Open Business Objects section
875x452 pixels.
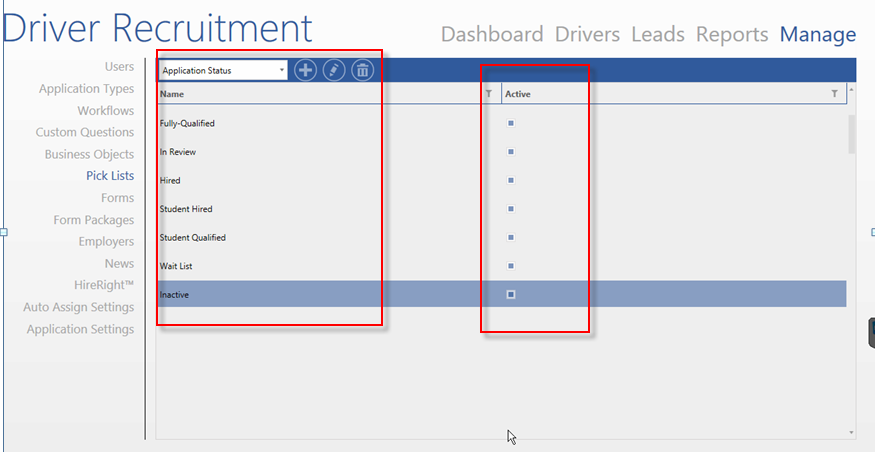pyautogui.click(x=89, y=154)
